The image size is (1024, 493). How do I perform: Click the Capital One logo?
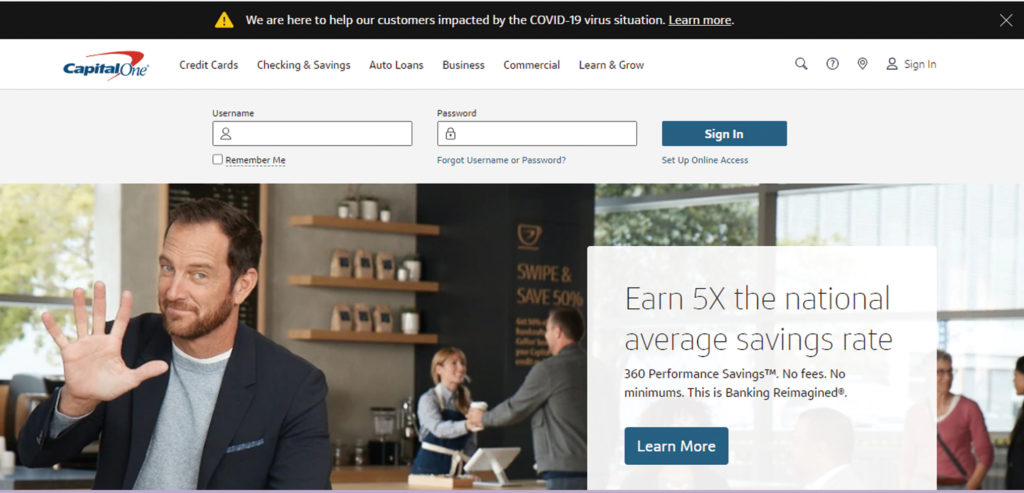105,65
